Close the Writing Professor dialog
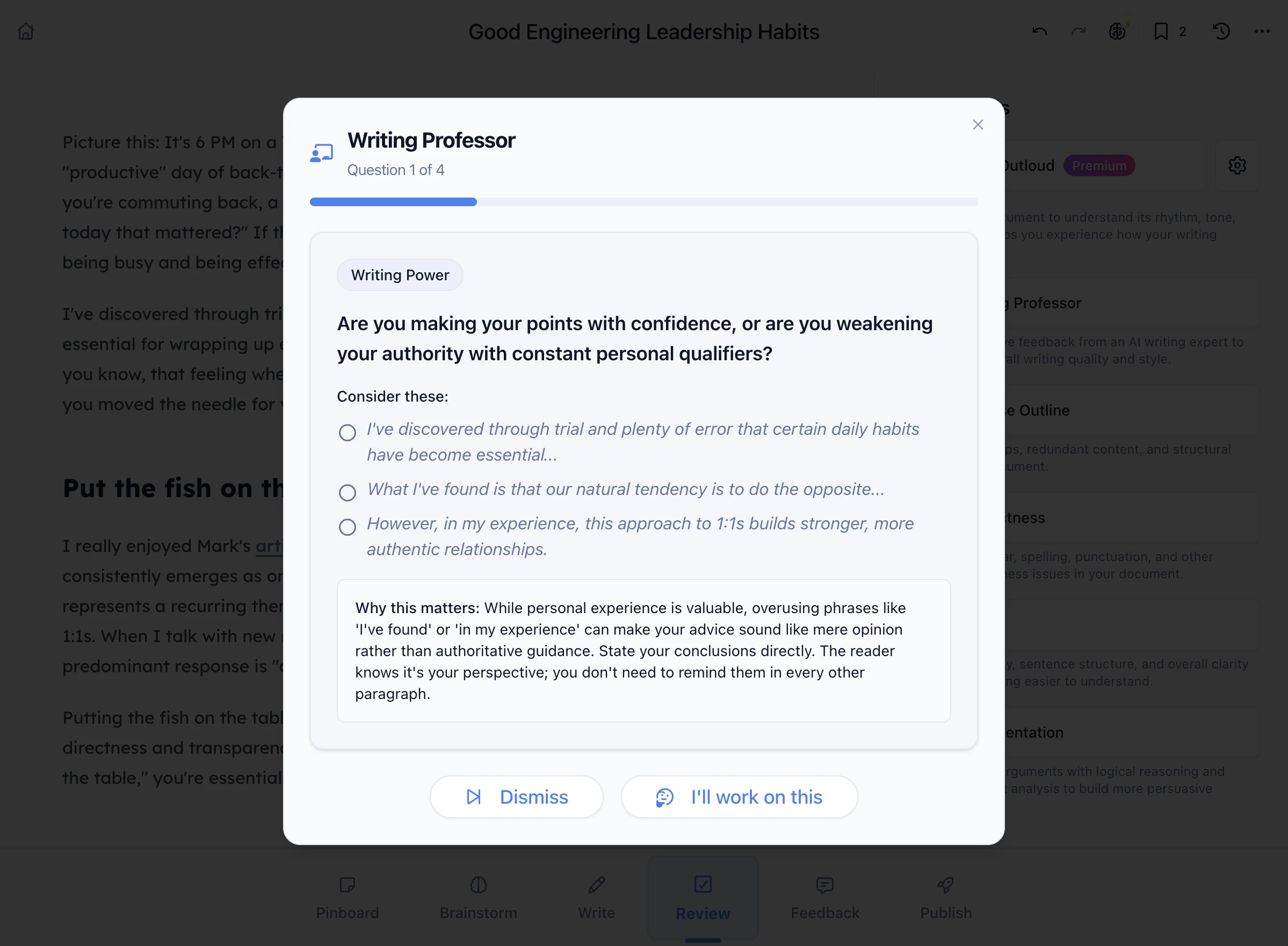Image resolution: width=1288 pixels, height=946 pixels. (978, 124)
